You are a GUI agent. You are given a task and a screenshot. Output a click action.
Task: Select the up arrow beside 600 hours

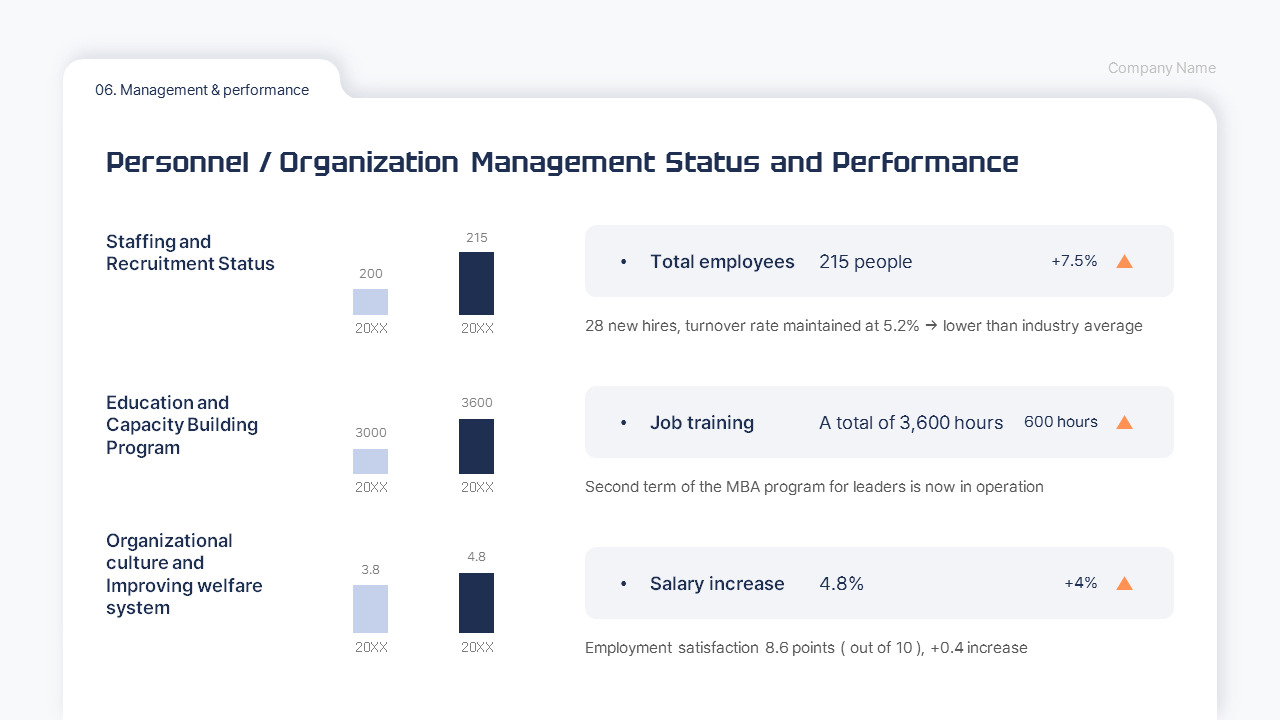tap(1124, 422)
